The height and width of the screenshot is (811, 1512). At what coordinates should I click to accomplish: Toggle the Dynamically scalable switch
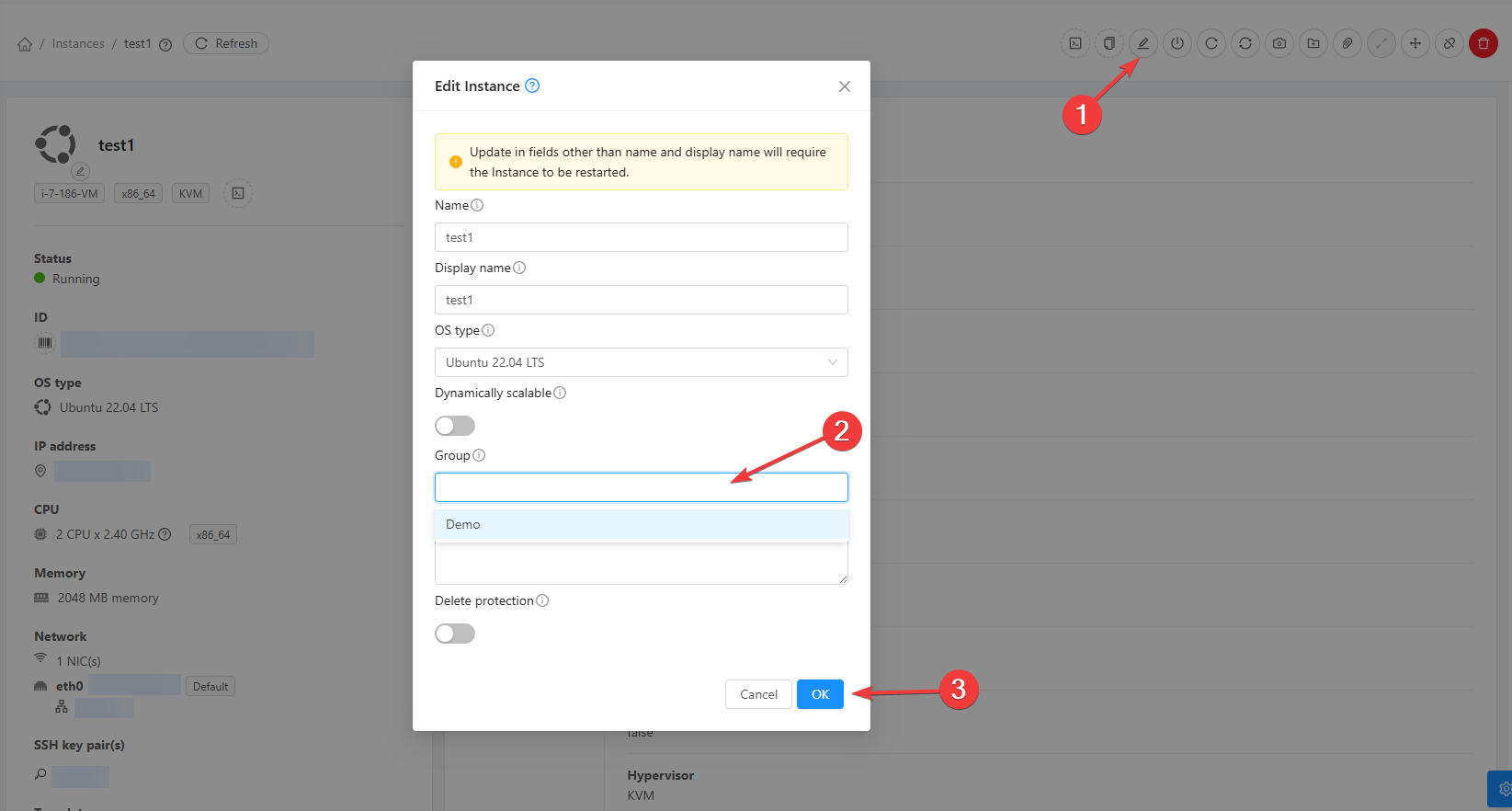click(x=455, y=426)
